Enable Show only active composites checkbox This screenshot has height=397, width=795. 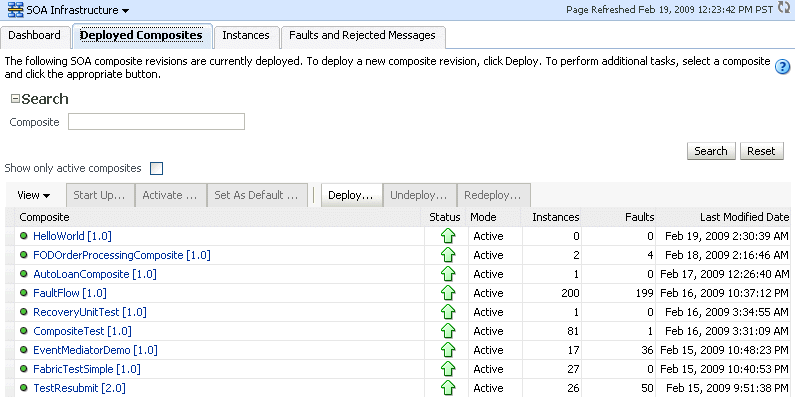(x=157, y=168)
